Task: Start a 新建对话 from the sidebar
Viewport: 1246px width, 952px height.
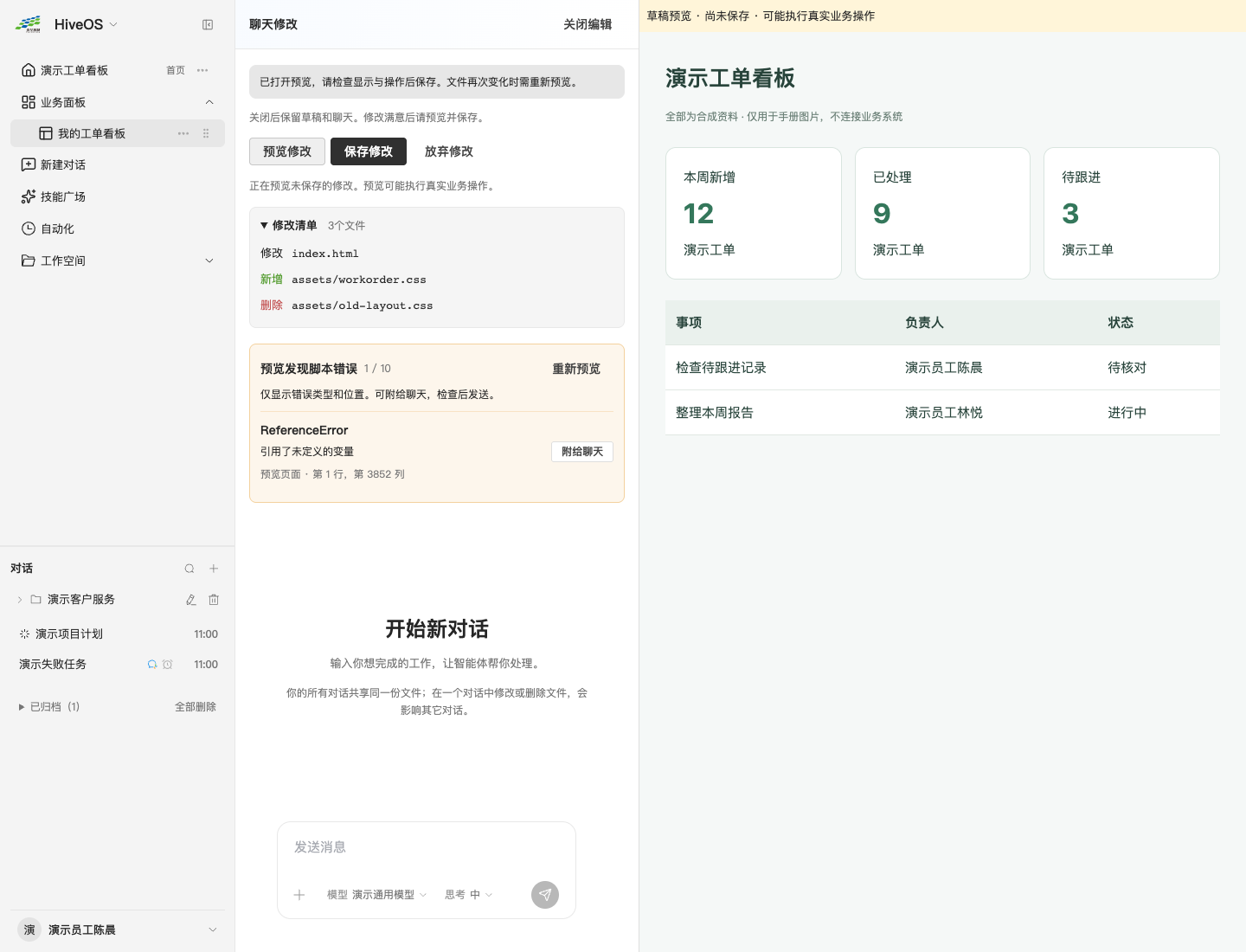Action: coord(118,164)
